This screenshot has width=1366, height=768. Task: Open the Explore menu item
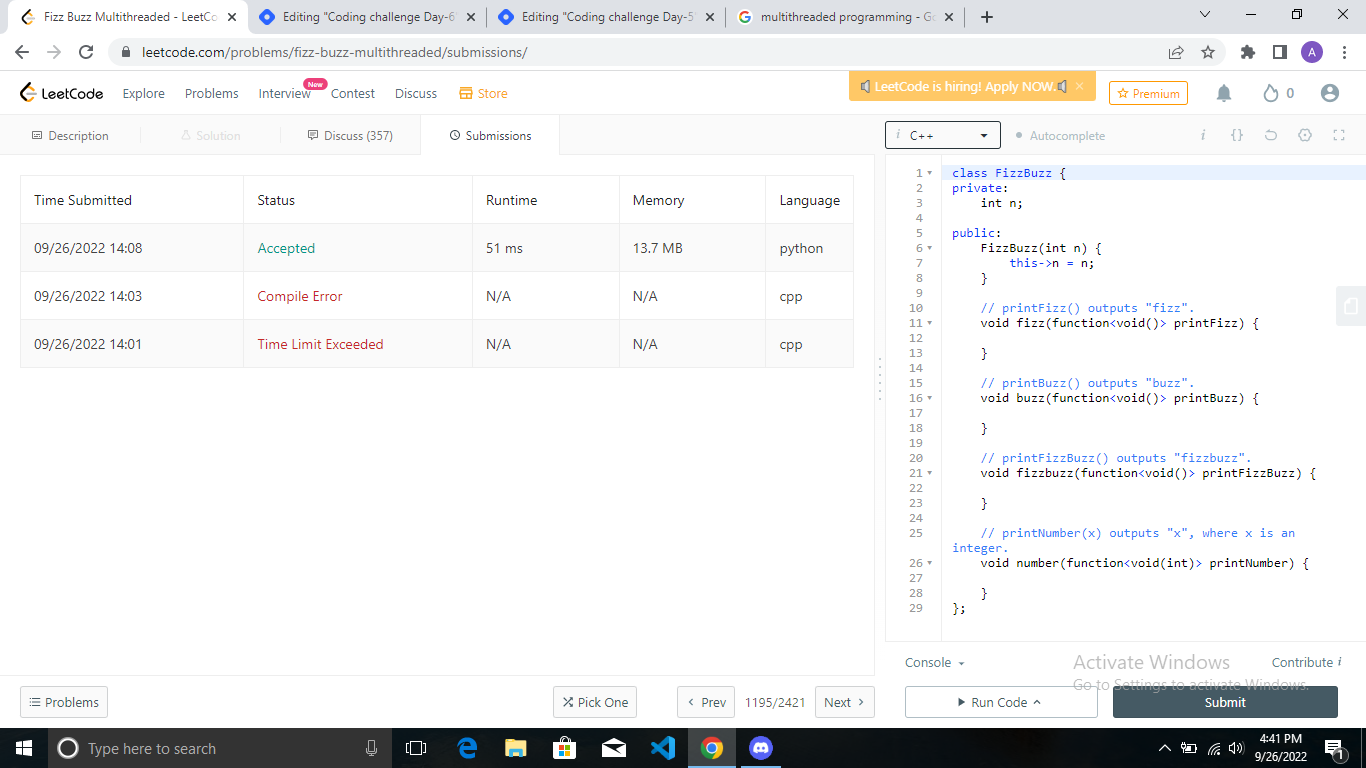(x=143, y=93)
